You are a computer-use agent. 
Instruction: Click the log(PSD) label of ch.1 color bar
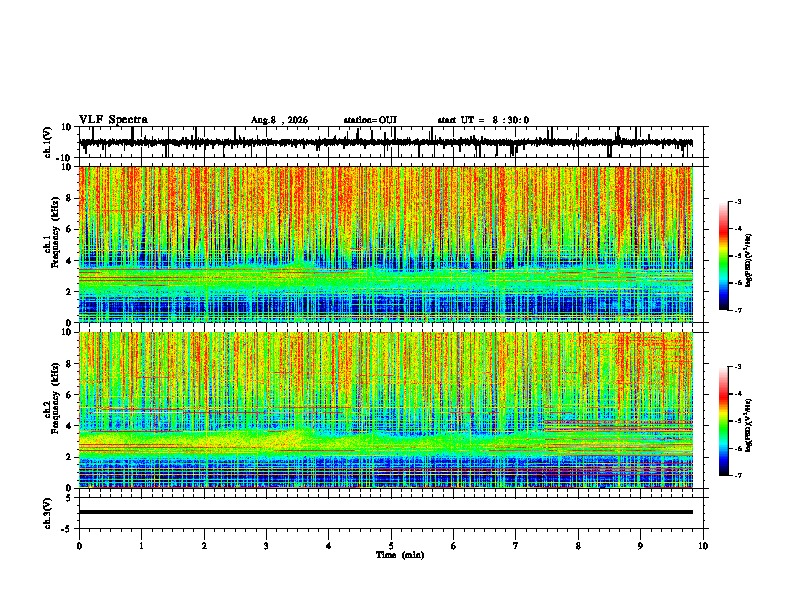pos(748,261)
